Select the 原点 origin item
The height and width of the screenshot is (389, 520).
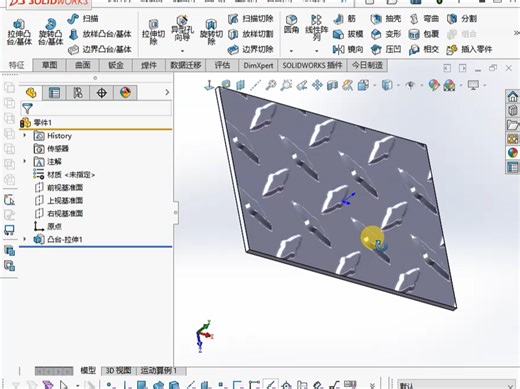(x=48, y=226)
